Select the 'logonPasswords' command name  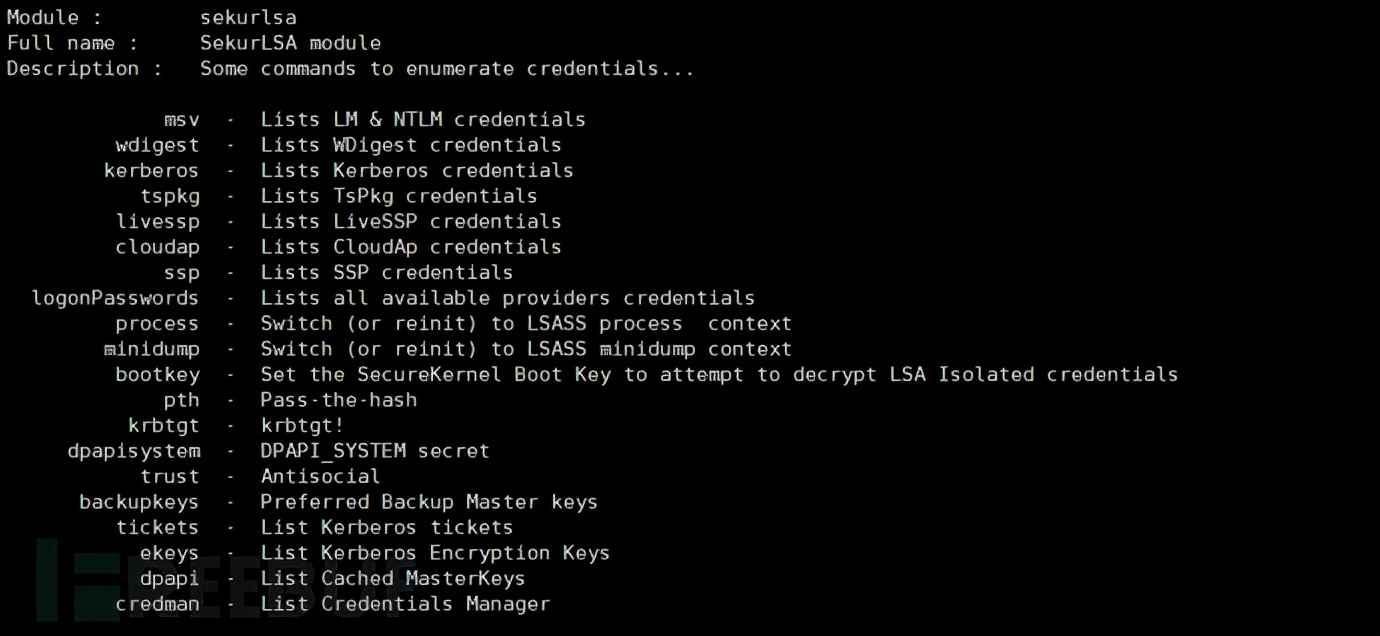pyautogui.click(x=115, y=298)
